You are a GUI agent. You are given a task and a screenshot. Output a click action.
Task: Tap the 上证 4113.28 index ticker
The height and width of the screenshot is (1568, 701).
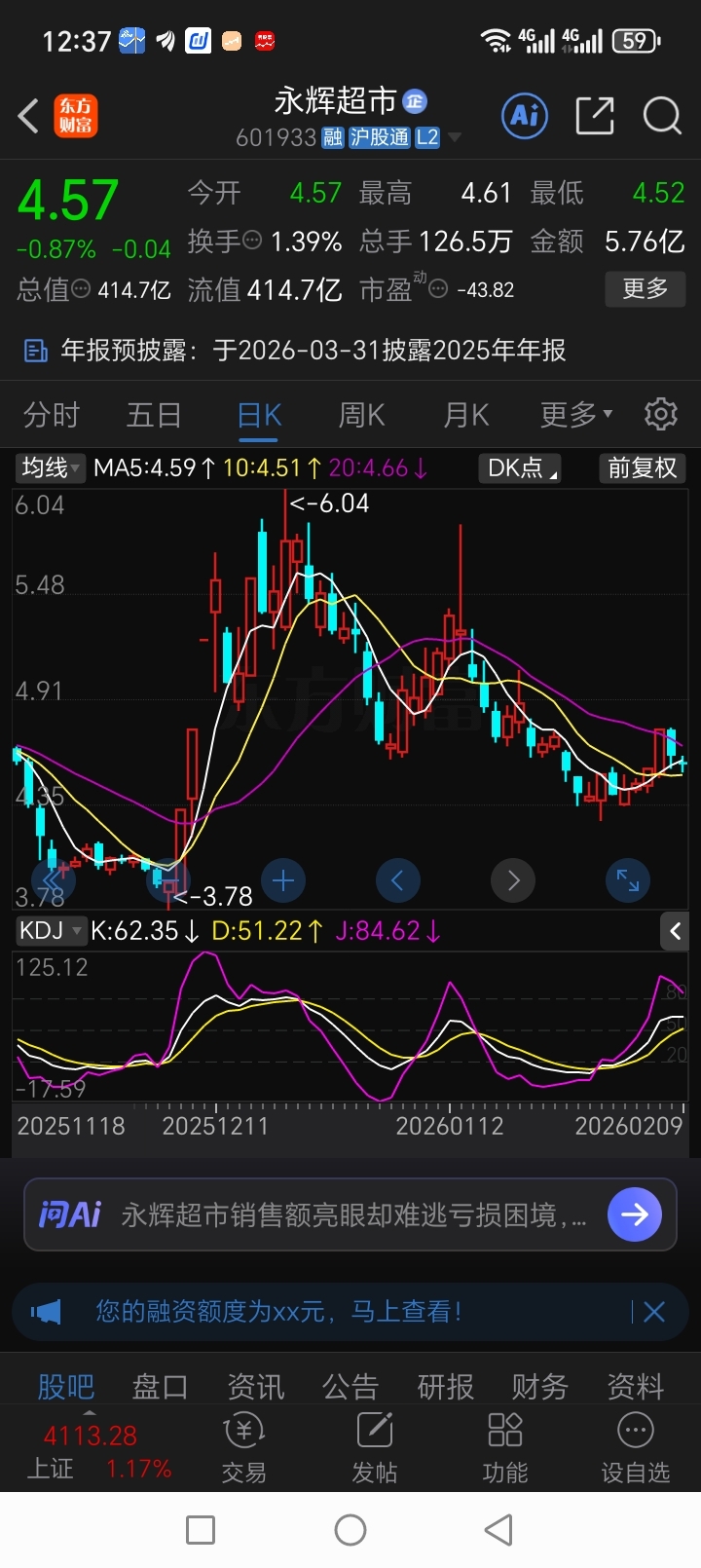98,1452
